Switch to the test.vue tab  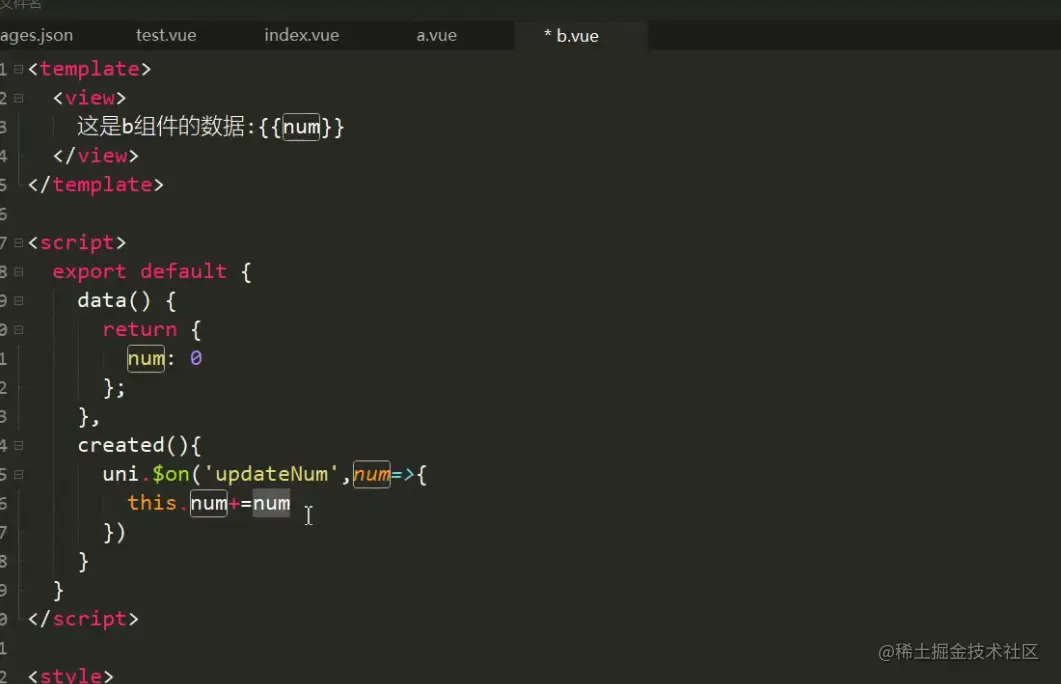[x=166, y=35]
